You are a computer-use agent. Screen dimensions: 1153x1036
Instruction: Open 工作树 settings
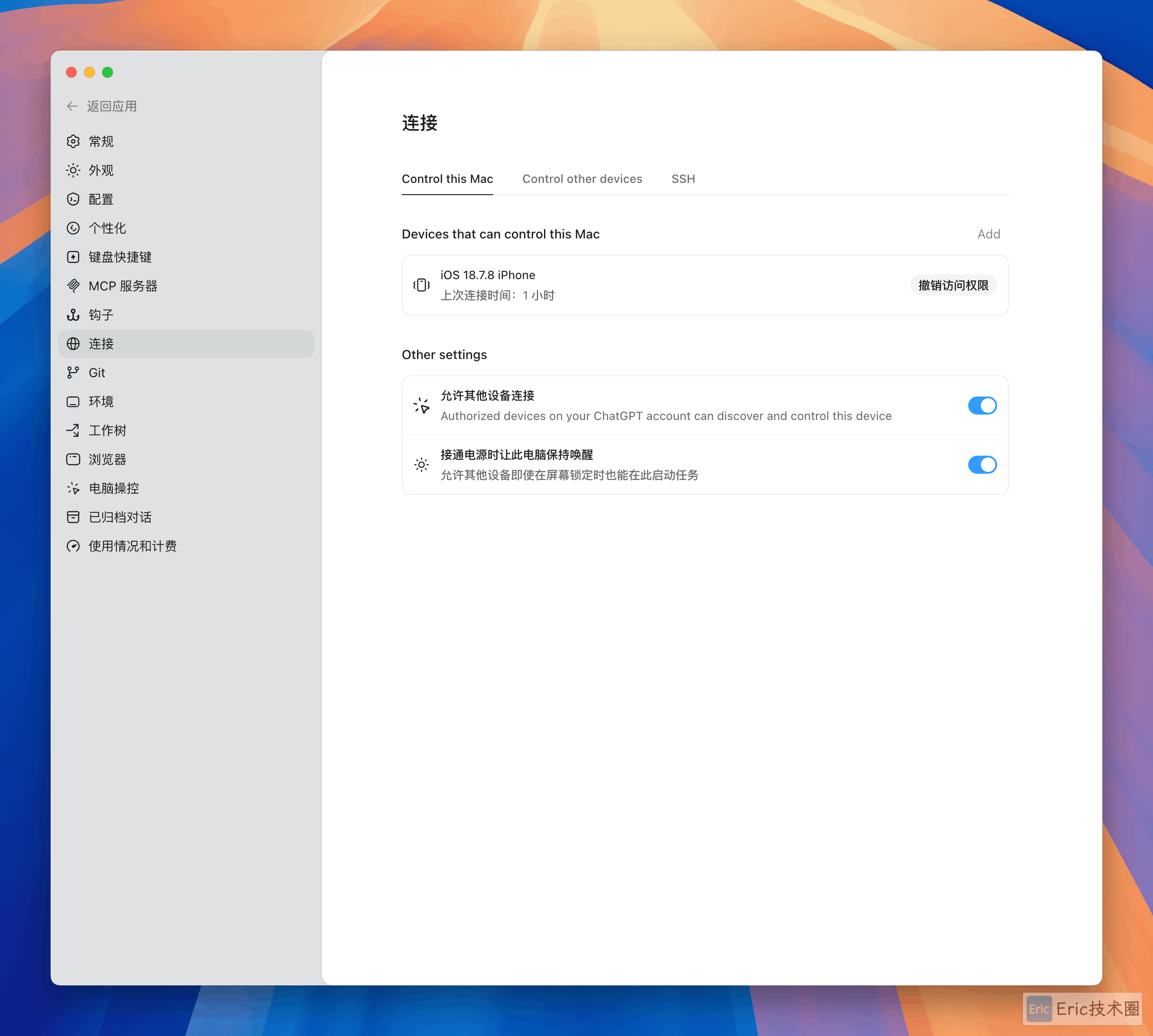point(186,430)
